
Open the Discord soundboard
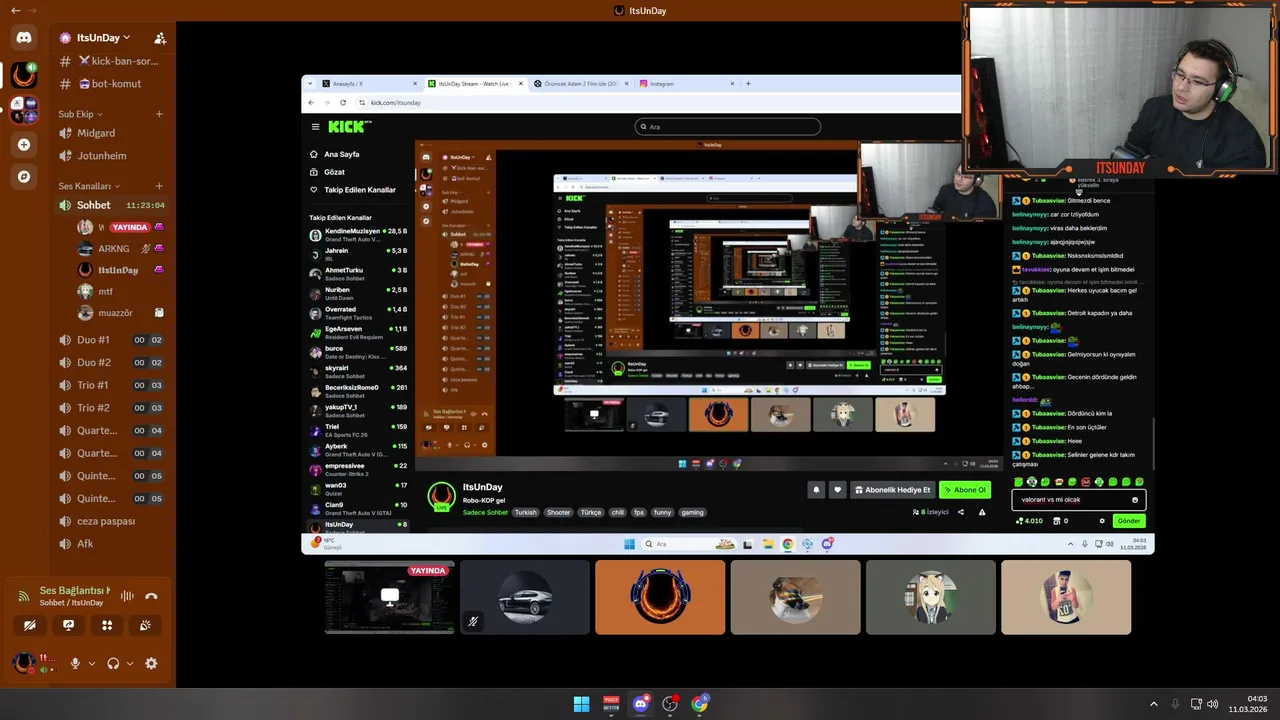[145, 625]
